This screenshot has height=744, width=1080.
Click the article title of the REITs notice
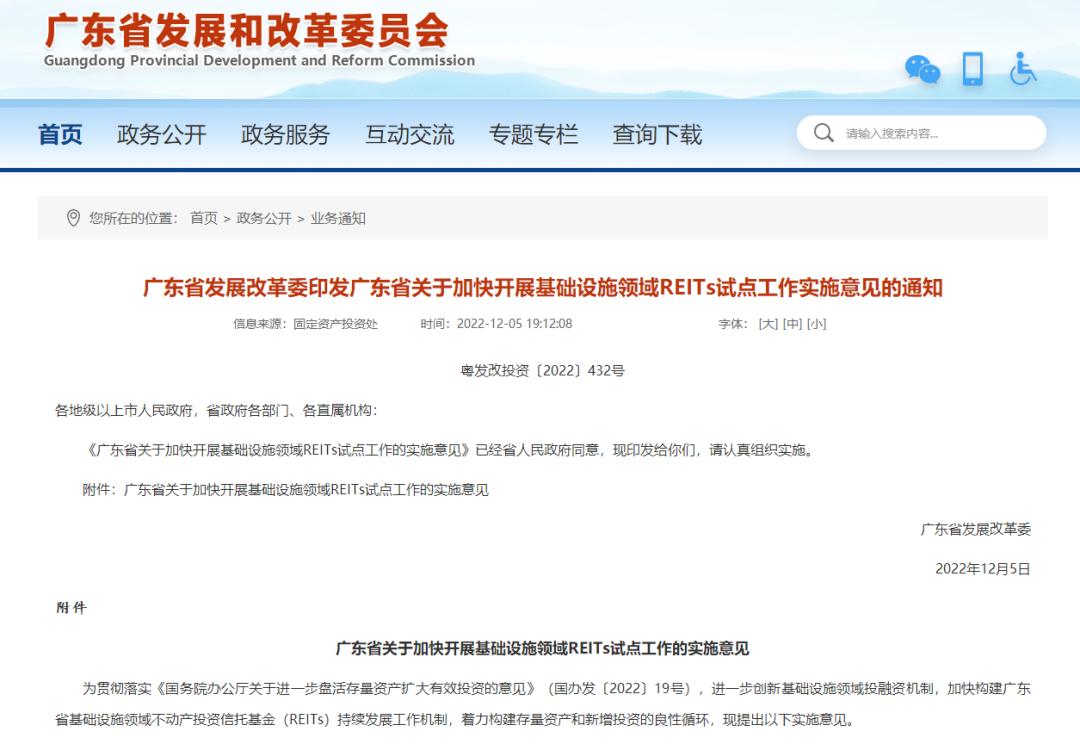[540, 288]
